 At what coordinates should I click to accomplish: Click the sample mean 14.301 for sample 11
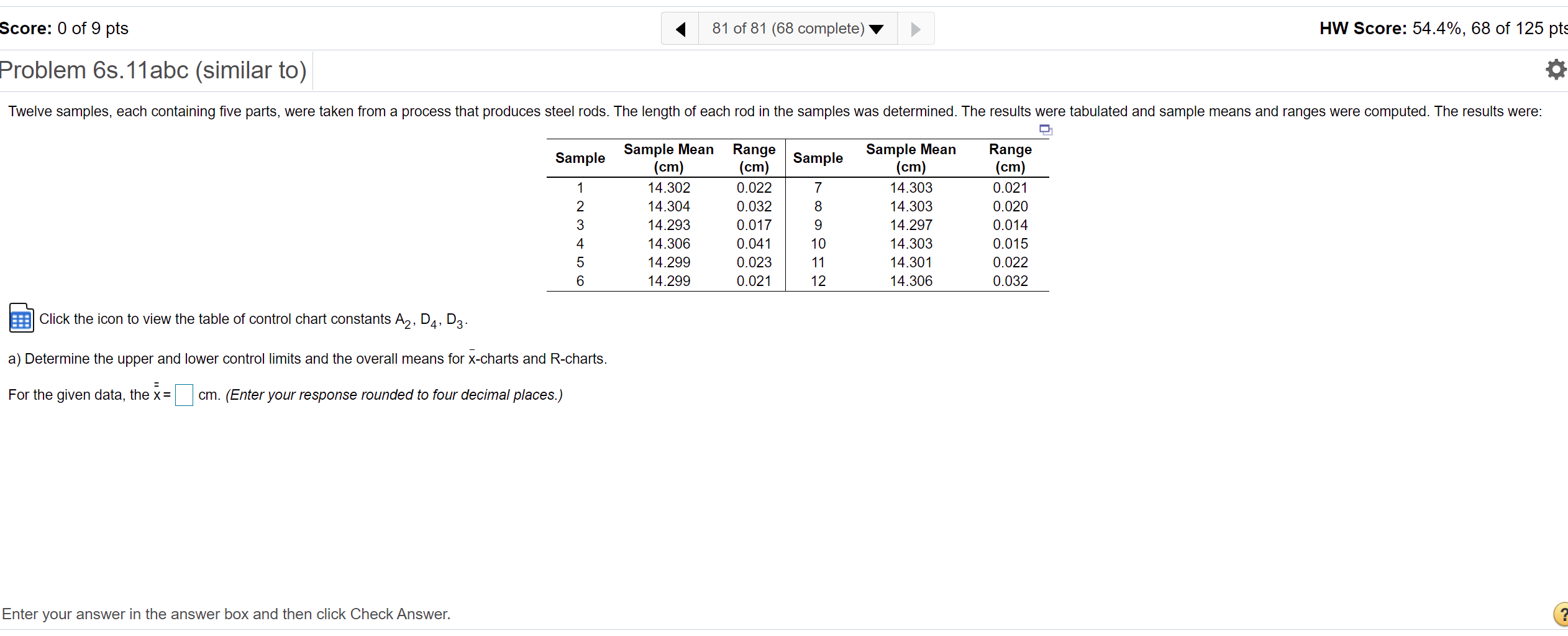pos(911,262)
